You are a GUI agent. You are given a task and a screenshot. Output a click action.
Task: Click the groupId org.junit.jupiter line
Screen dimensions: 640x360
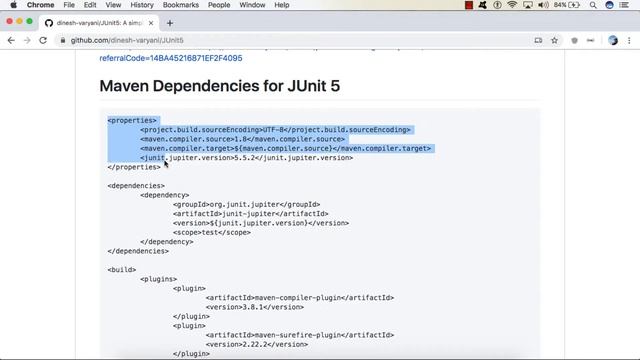click(247, 204)
